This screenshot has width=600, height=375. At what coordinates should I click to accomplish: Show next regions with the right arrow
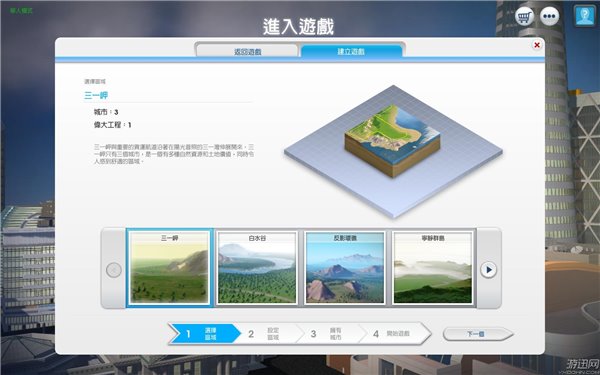click(x=489, y=269)
